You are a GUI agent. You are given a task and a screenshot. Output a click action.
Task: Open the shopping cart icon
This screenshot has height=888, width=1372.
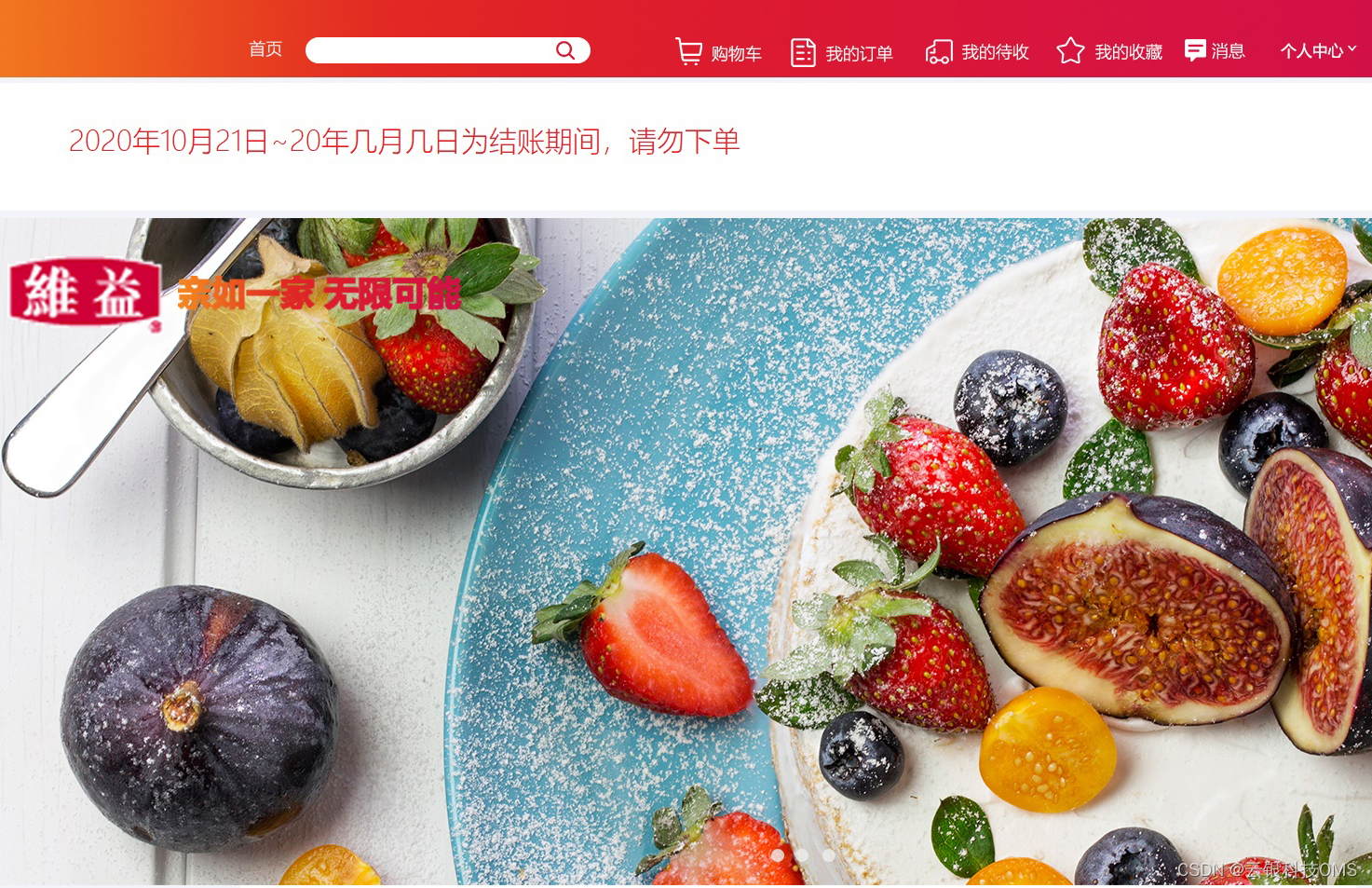688,51
